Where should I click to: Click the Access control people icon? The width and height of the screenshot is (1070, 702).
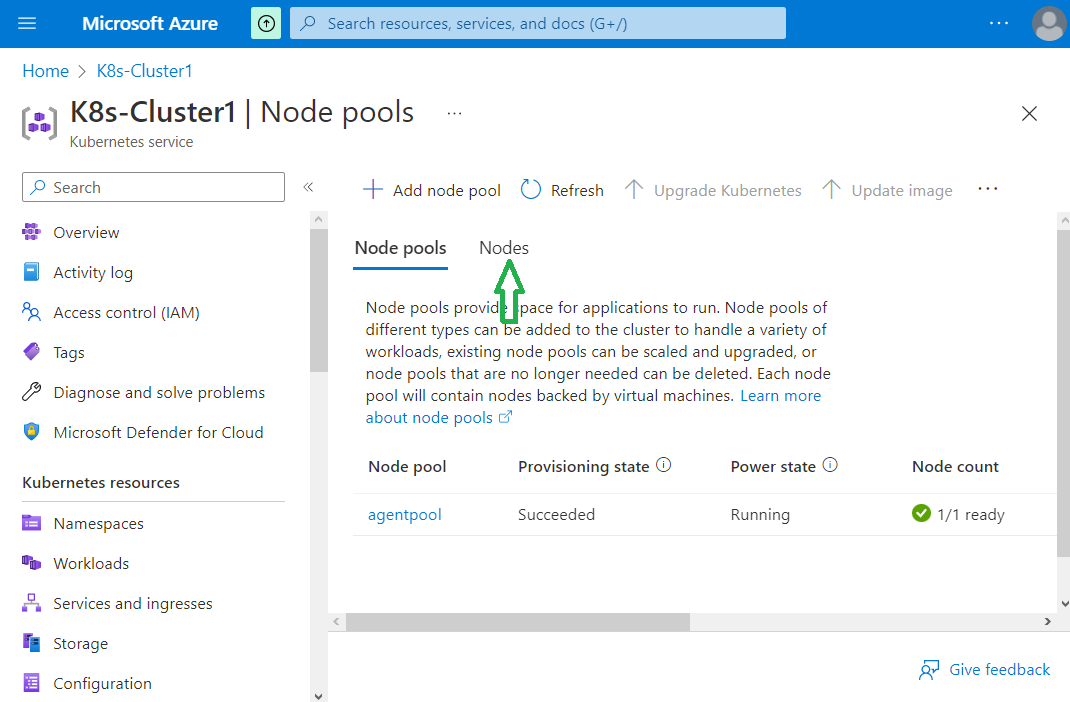tap(31, 312)
